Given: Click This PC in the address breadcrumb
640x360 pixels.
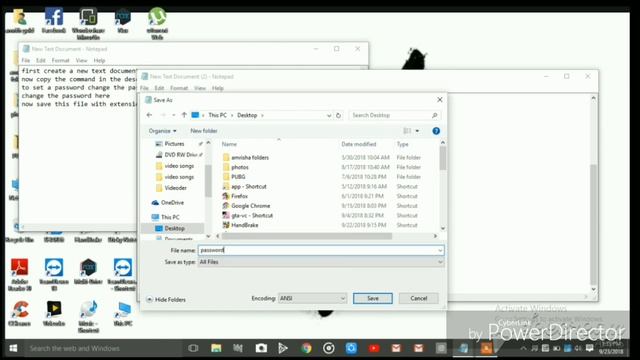Looking at the screenshot, I should click(x=217, y=116).
